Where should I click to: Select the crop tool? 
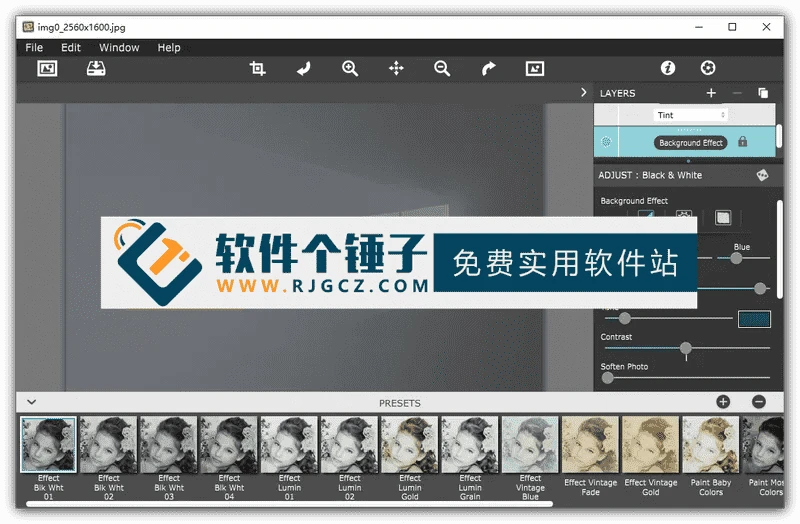coord(258,68)
